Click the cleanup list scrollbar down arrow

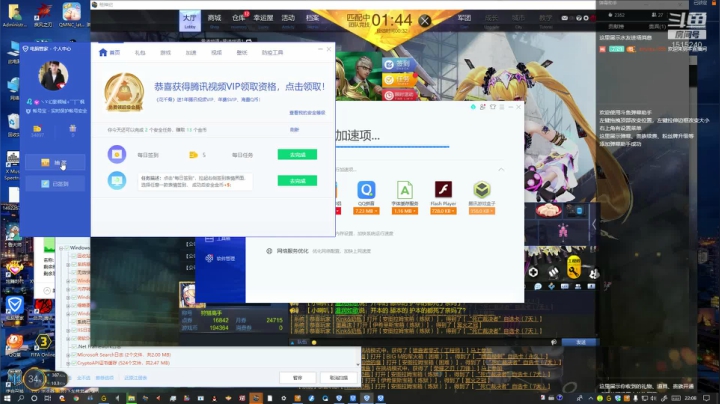[358, 365]
